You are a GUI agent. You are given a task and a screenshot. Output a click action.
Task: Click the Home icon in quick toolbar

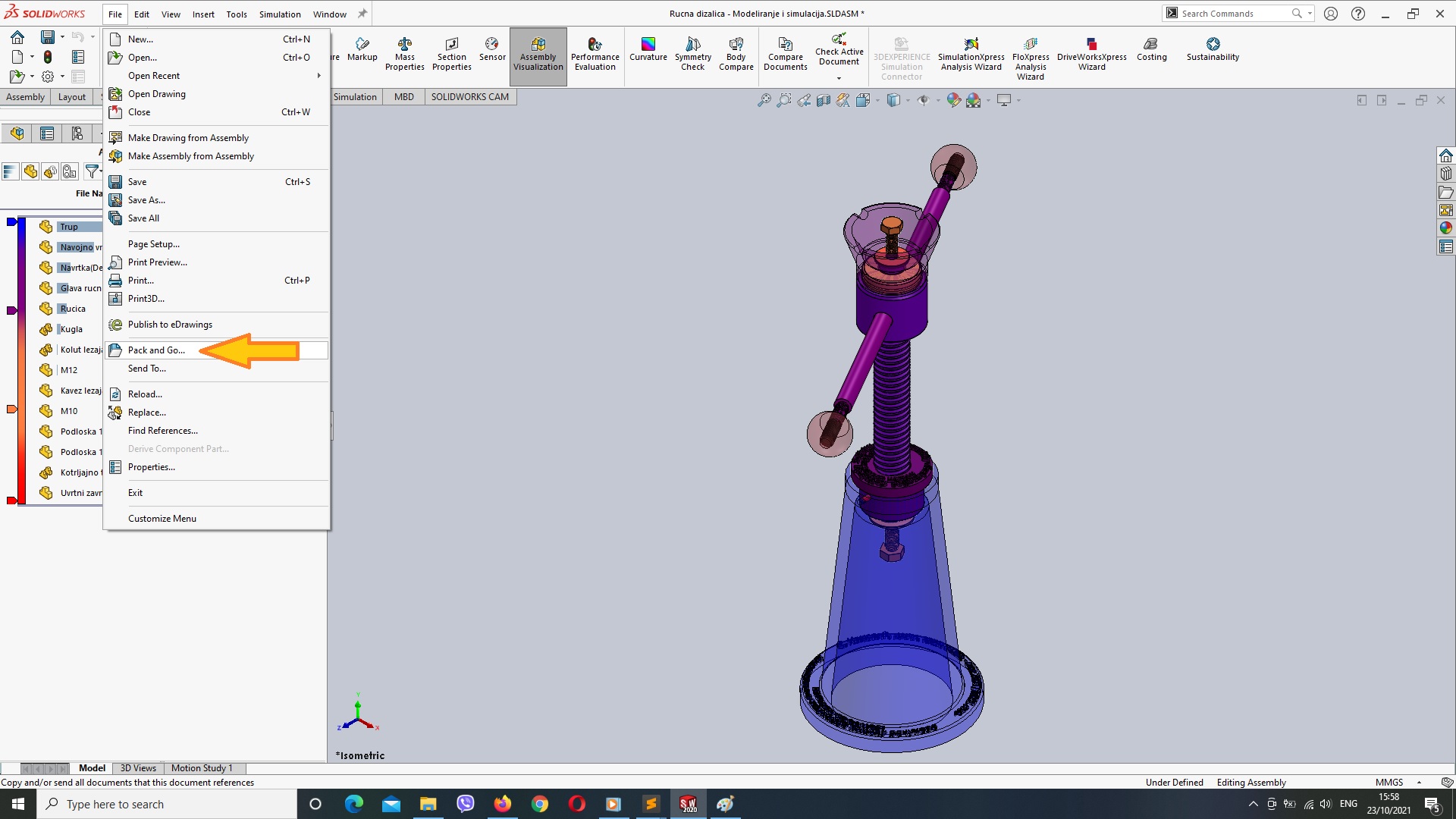[x=17, y=37]
